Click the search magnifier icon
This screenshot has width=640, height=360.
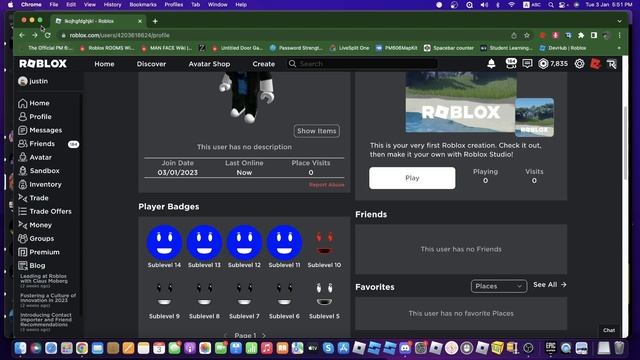pyautogui.click(x=292, y=64)
